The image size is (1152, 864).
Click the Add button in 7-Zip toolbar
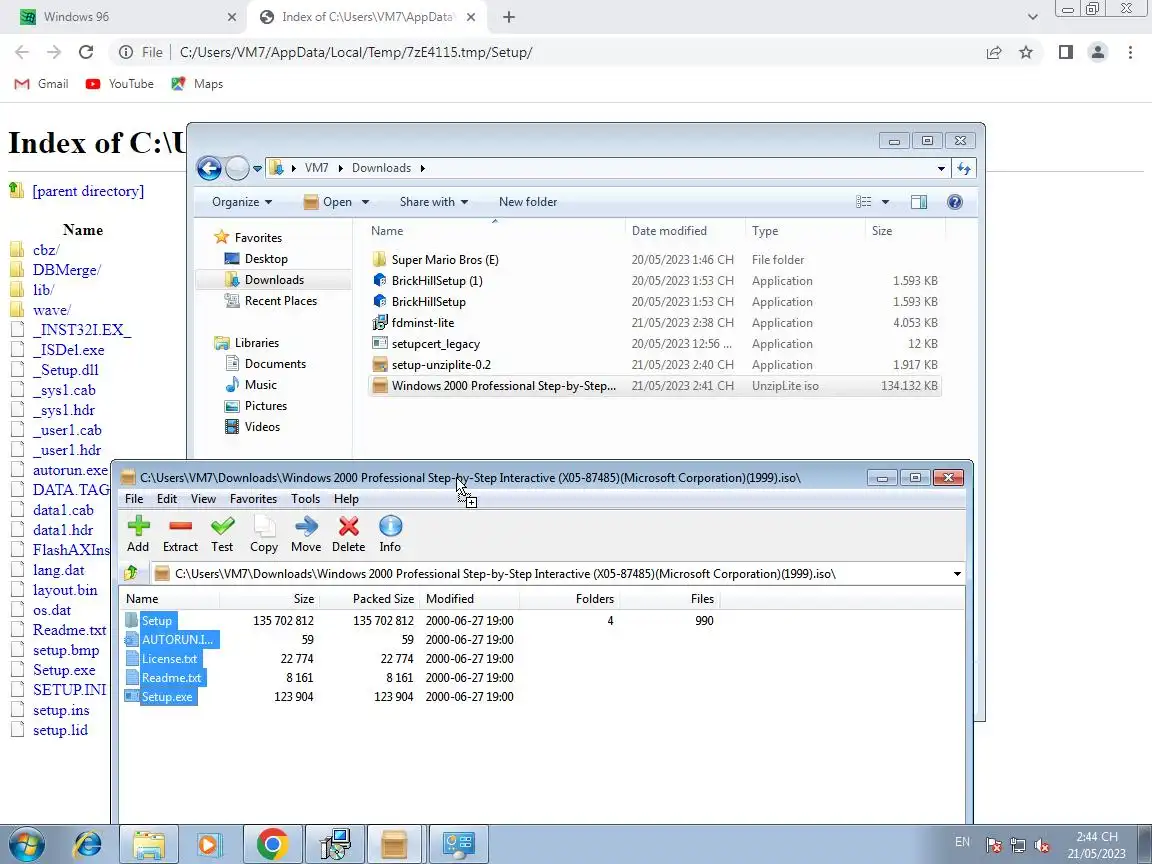(138, 533)
